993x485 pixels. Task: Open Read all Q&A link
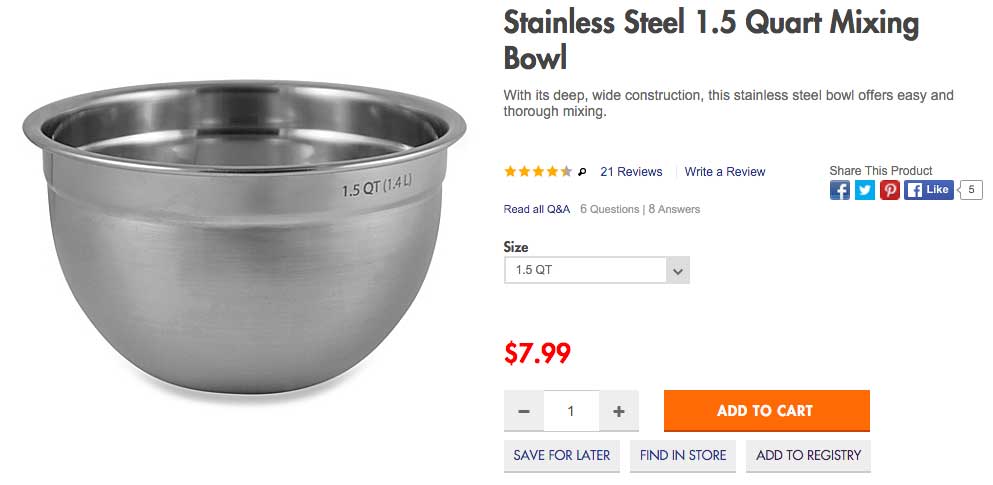point(537,209)
